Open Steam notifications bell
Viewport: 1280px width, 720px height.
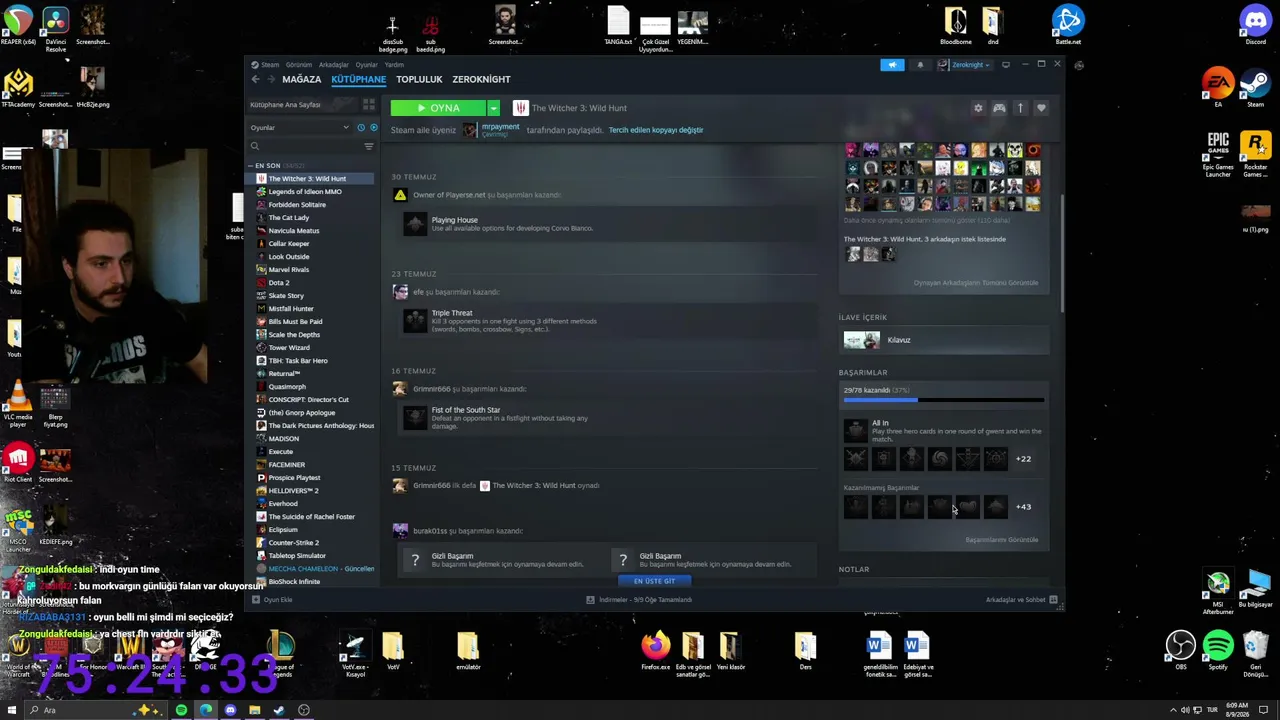point(920,65)
